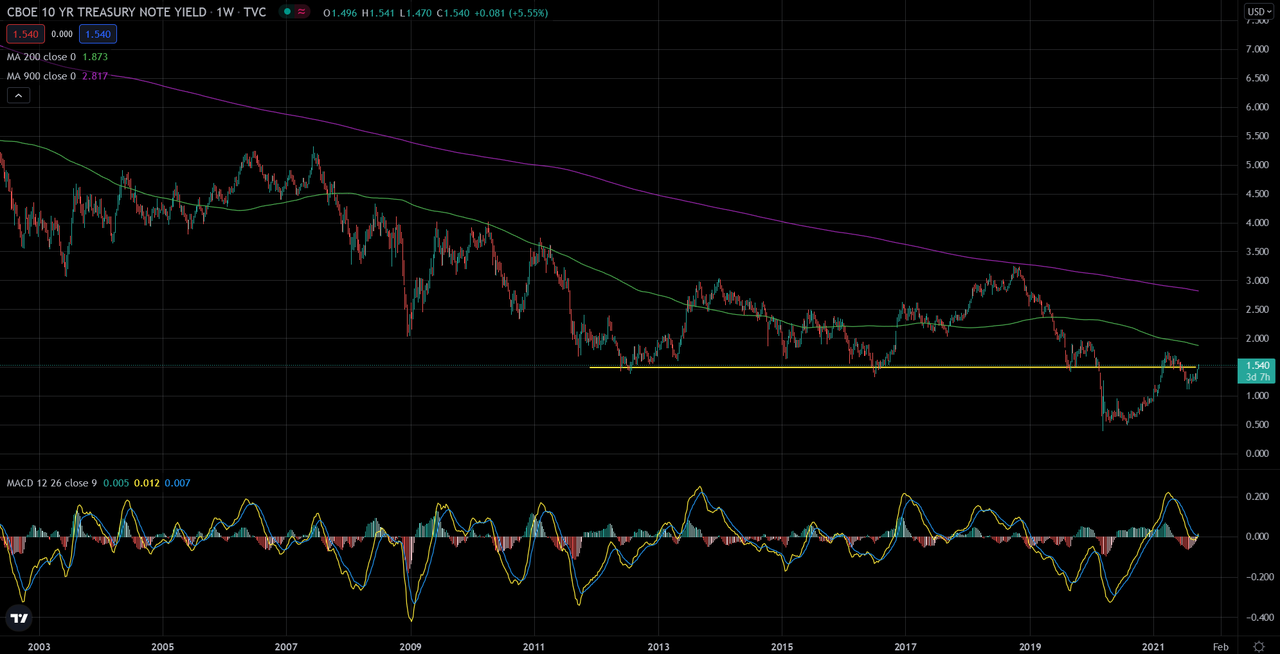
Task: Click the current price label 1.540 on axis
Action: coord(1256,366)
